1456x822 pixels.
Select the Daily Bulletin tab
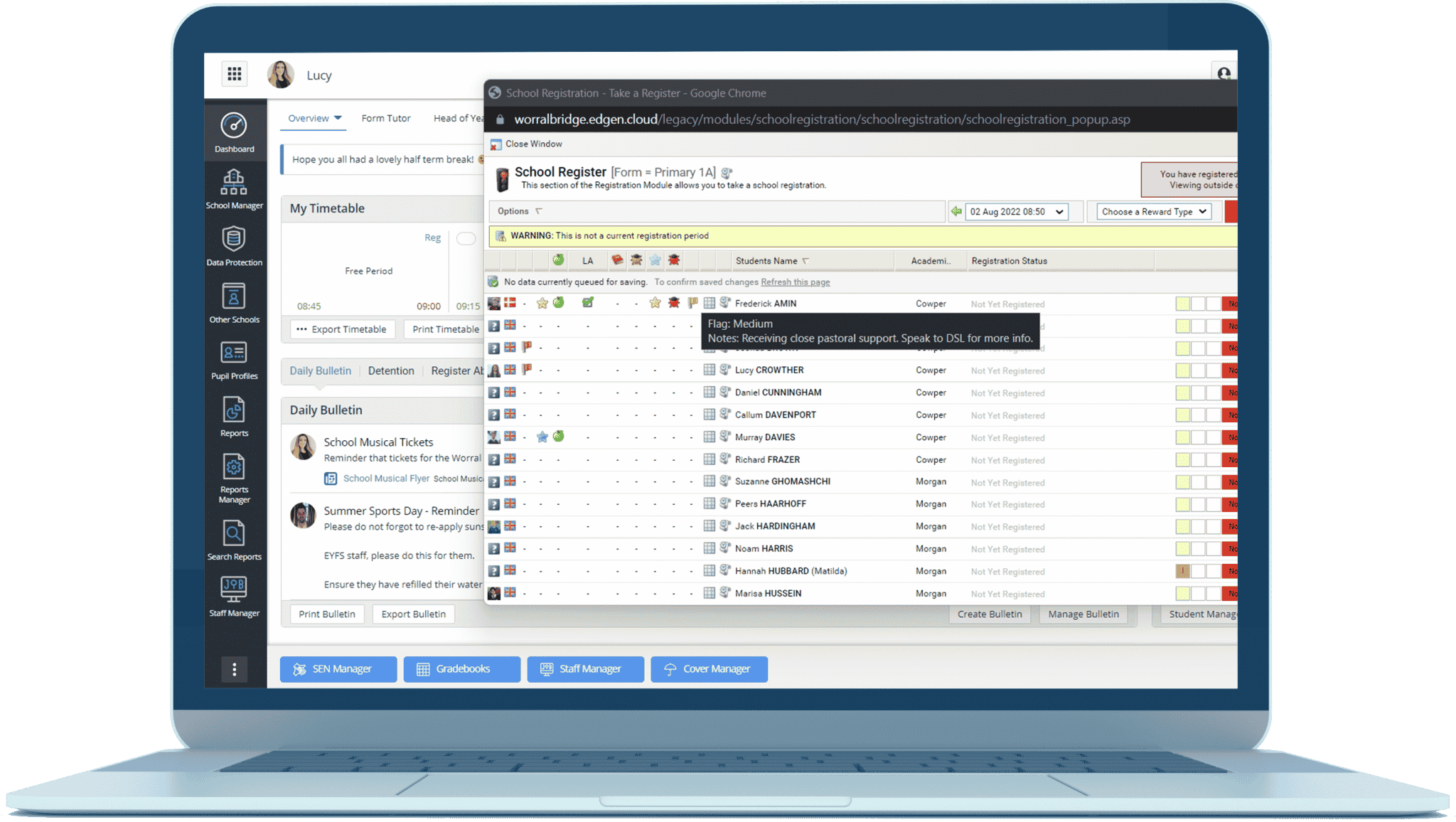(320, 370)
